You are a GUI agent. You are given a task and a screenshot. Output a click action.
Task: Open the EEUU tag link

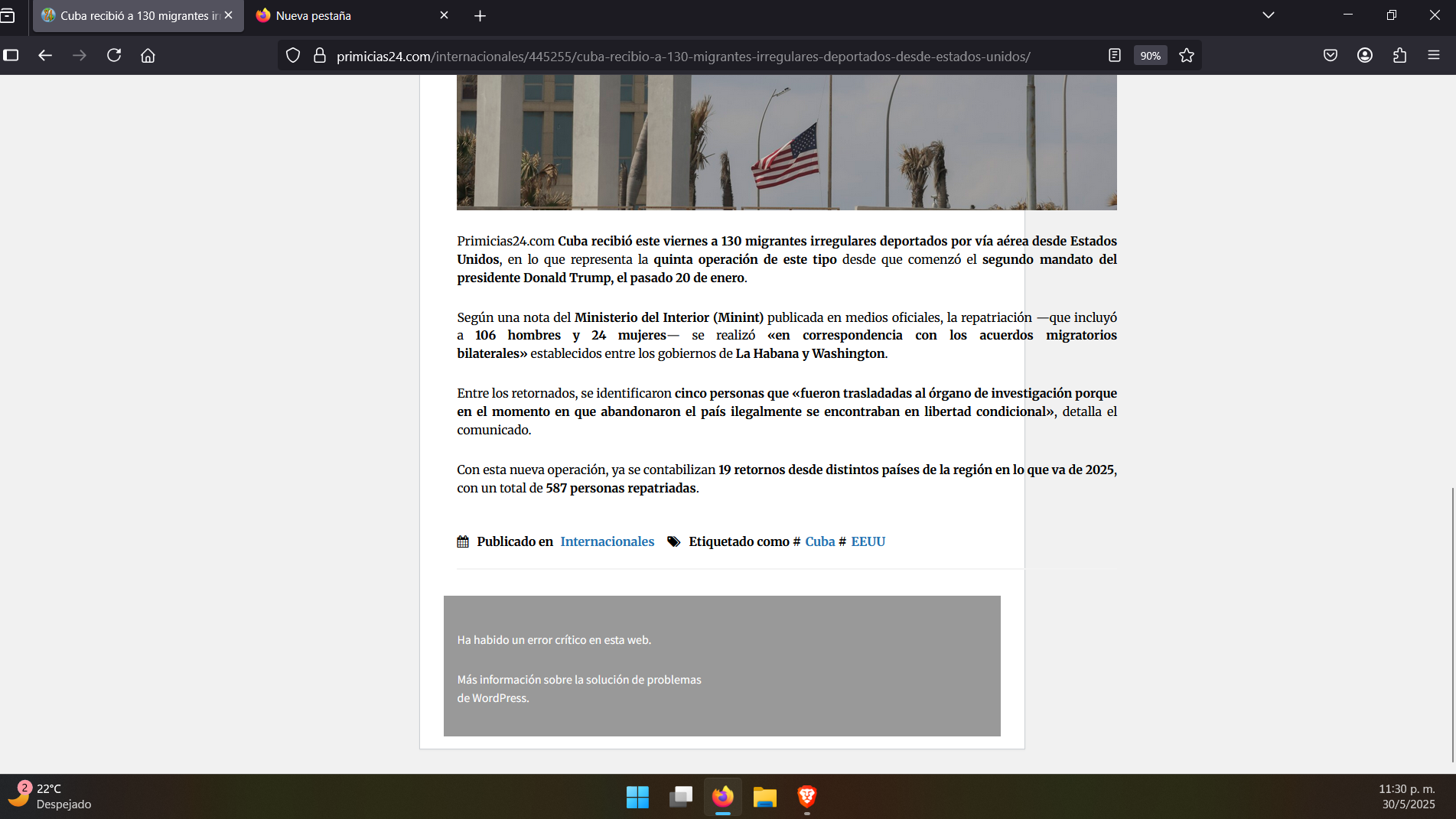coord(868,541)
